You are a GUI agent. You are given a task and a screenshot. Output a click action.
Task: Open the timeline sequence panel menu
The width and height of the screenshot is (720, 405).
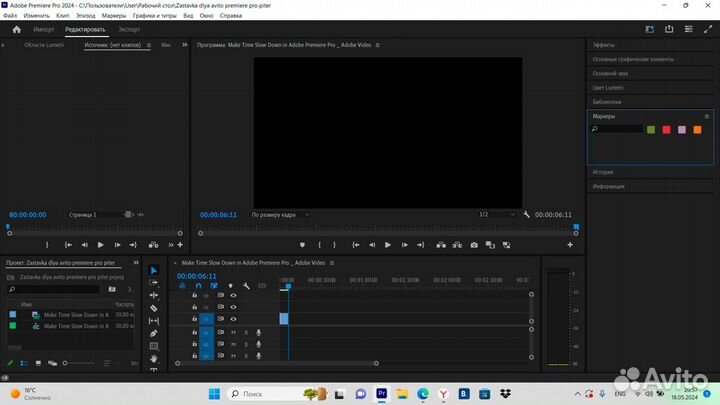pyautogui.click(x=332, y=263)
